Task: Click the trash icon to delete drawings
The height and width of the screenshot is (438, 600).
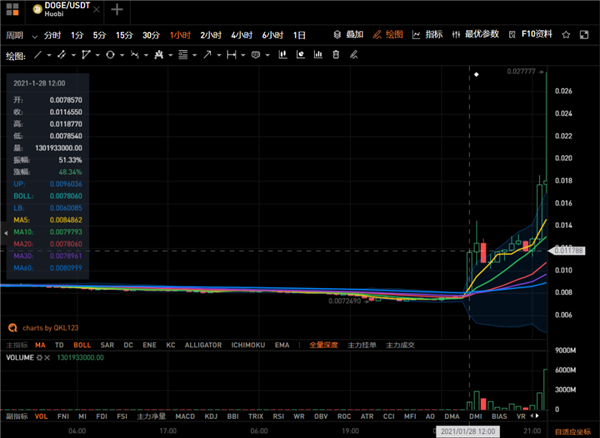Action: tap(336, 54)
